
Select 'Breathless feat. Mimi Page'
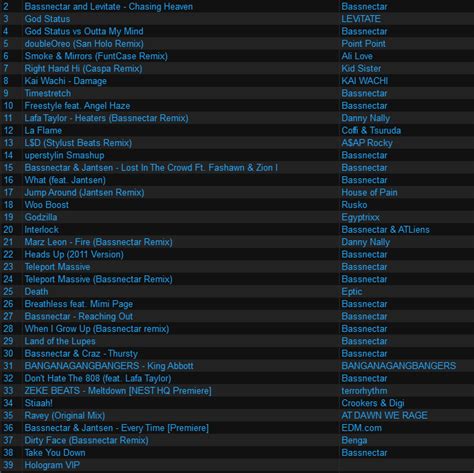(78, 304)
